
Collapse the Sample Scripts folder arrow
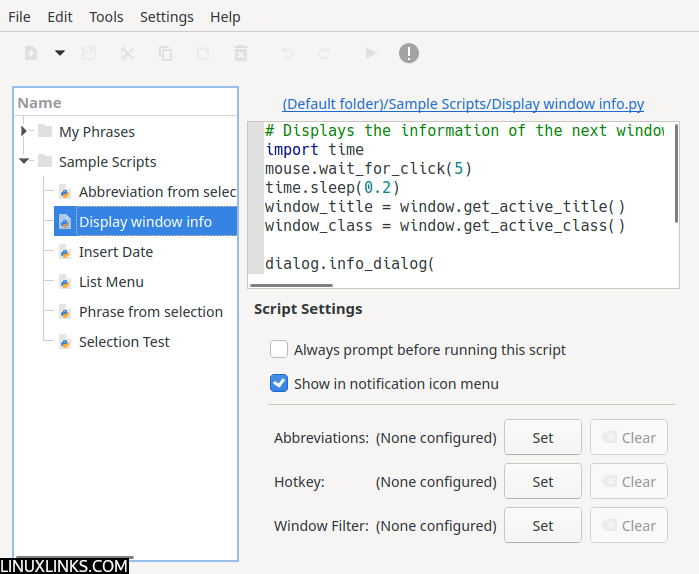click(24, 161)
